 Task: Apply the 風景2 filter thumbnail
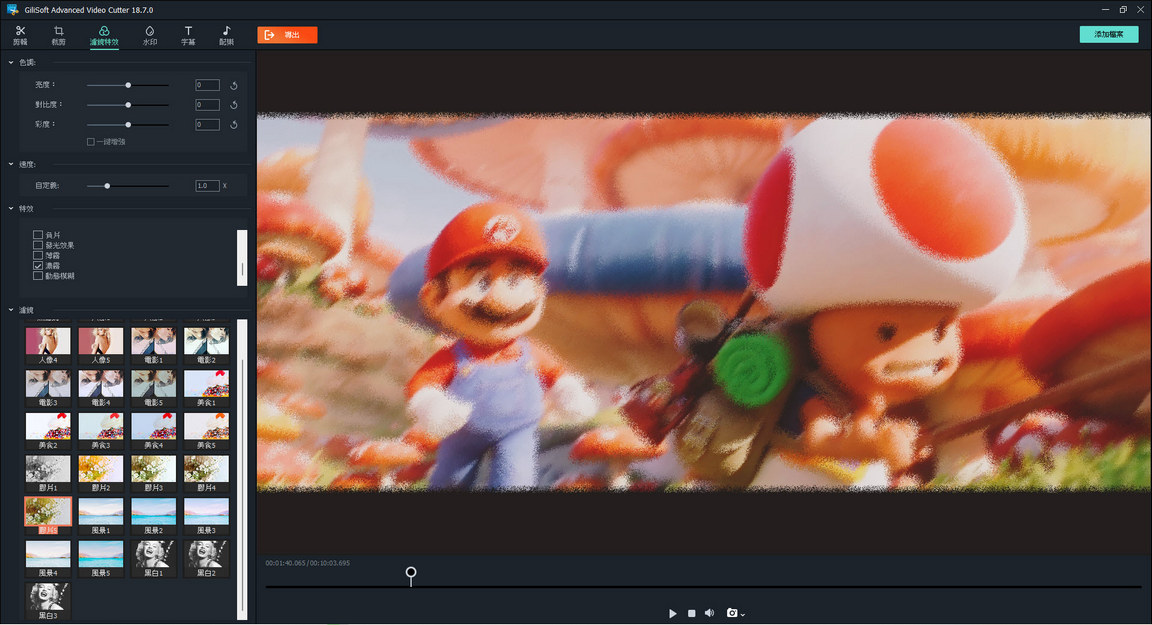coord(154,516)
